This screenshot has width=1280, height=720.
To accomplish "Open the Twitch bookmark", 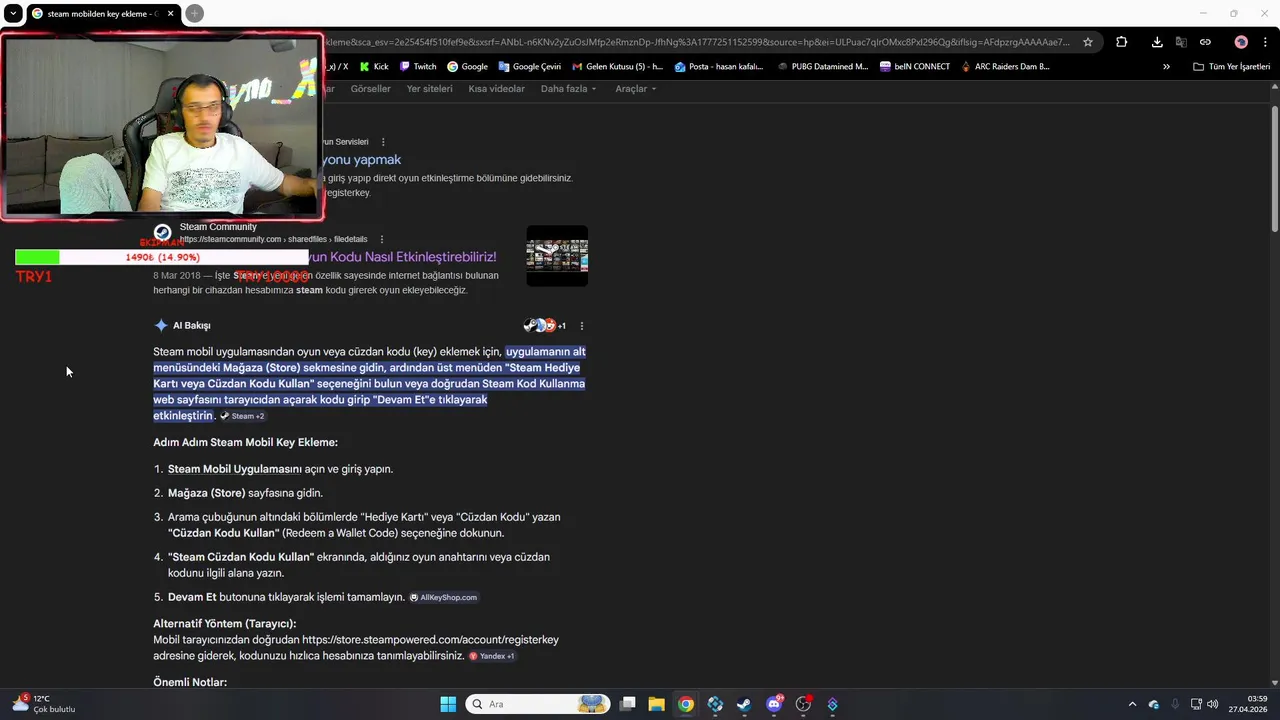I will coord(417,66).
